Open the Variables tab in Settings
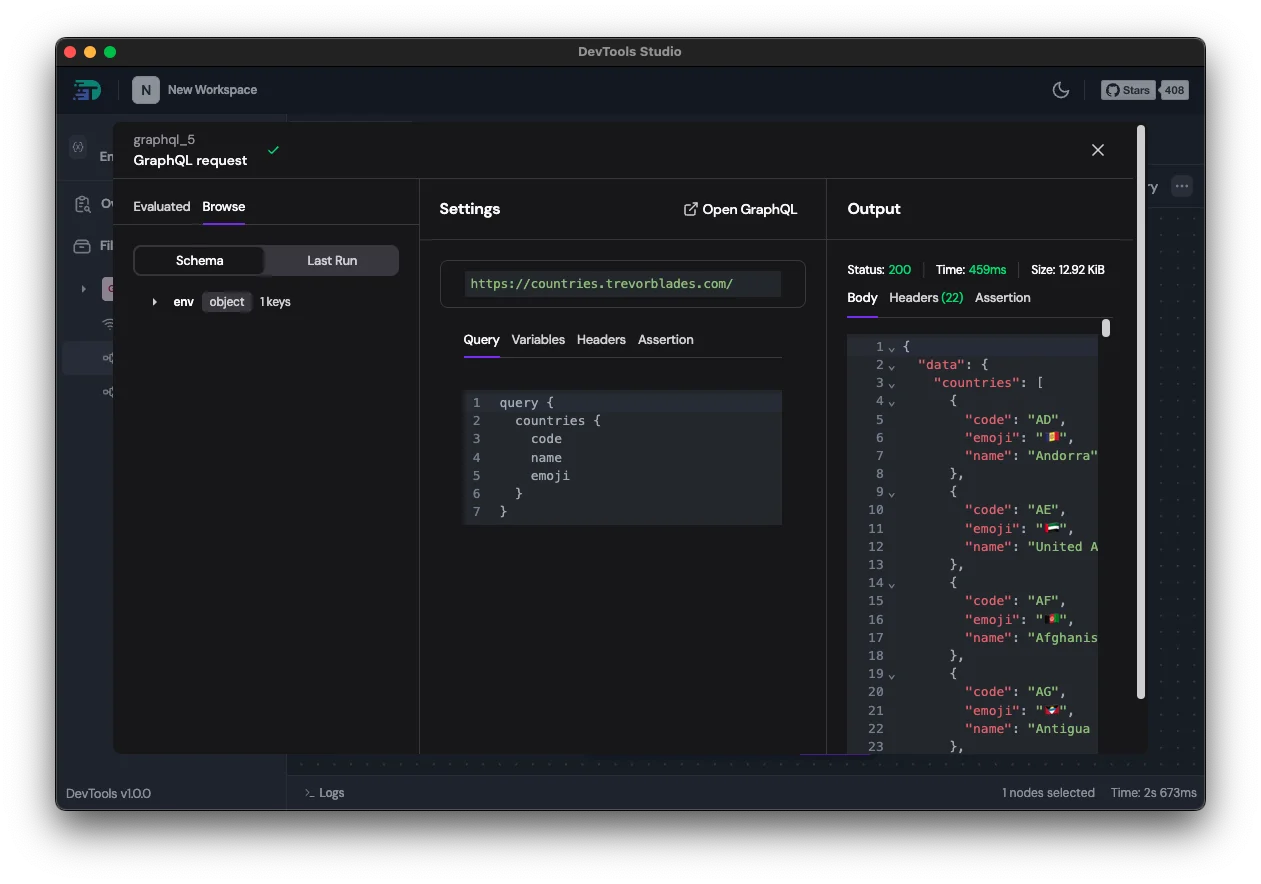 (538, 340)
